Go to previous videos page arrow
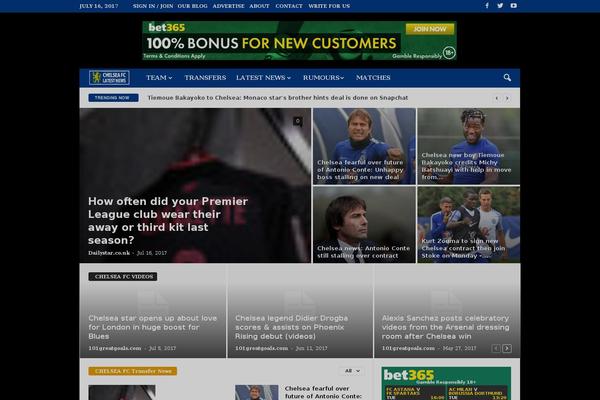Viewport: 600px width, 400px height. 496,348
